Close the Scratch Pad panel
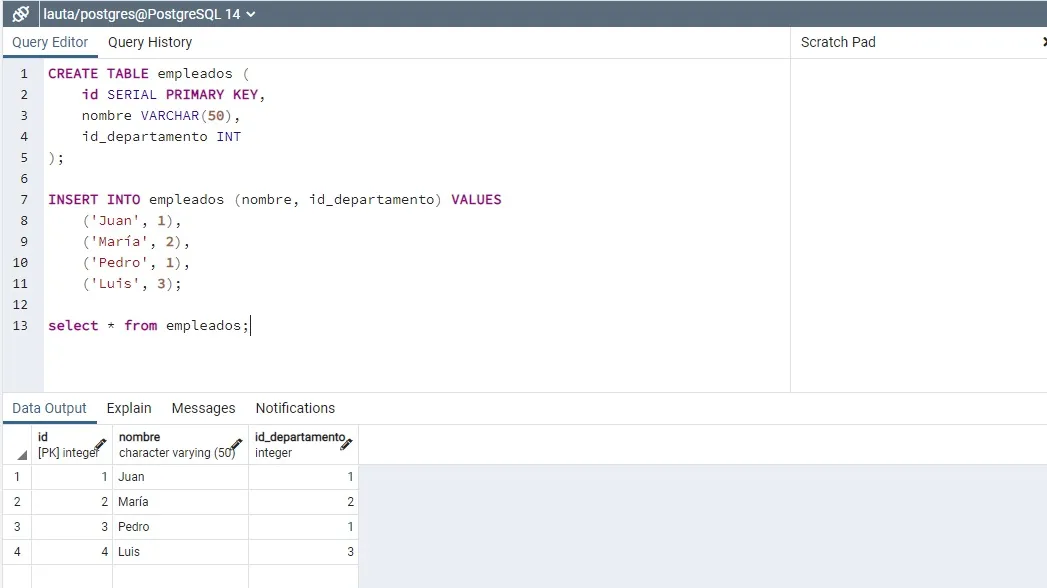The height and width of the screenshot is (588, 1047). 1043,42
